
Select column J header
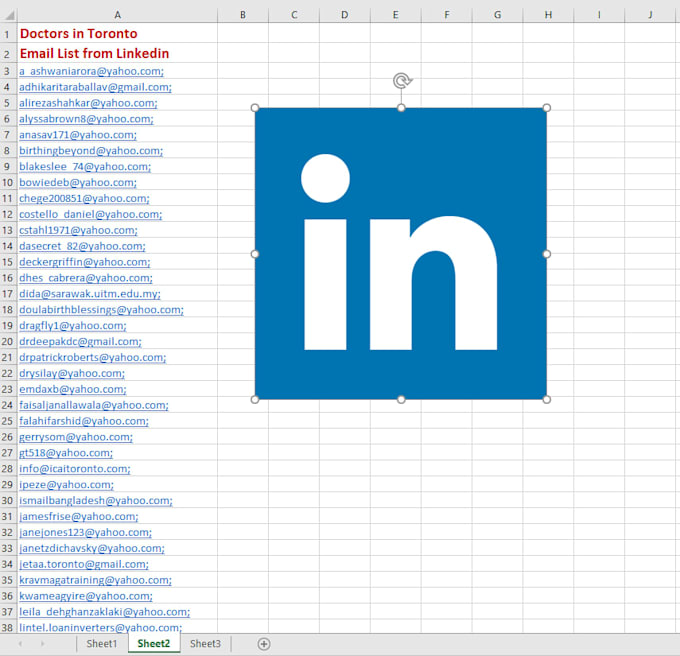point(650,14)
